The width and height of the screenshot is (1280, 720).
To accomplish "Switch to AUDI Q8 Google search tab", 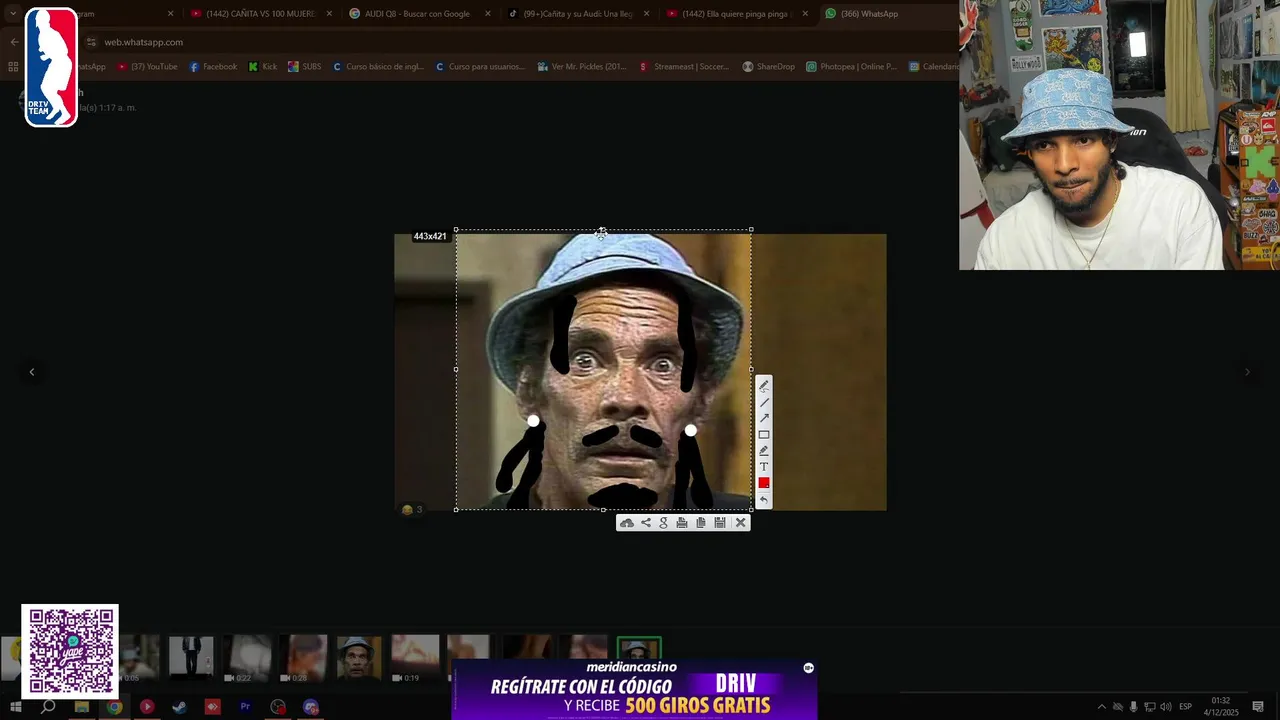I will click(418, 14).
